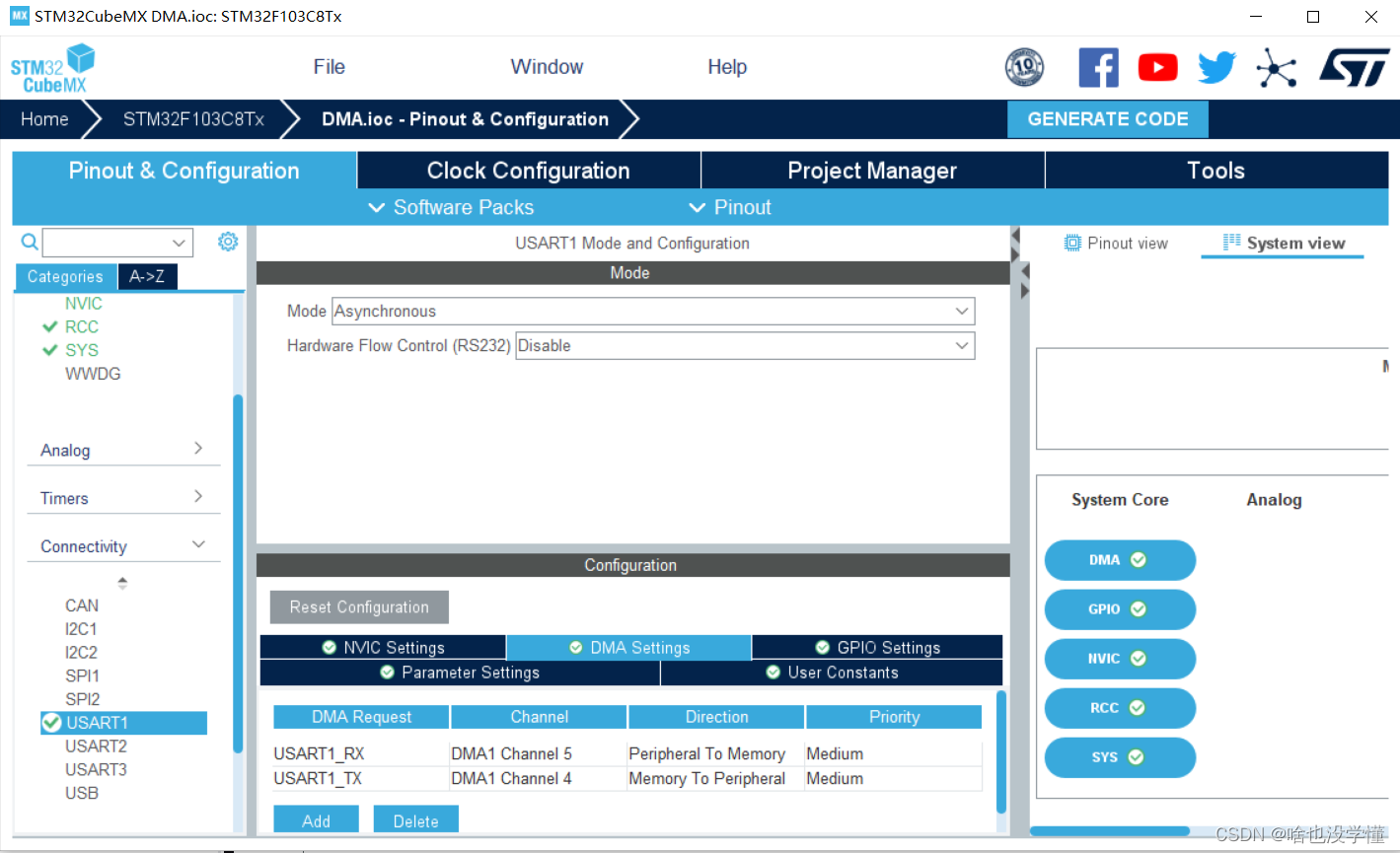The width and height of the screenshot is (1400, 853).
Task: Click the System view grid icon
Action: (x=1231, y=243)
